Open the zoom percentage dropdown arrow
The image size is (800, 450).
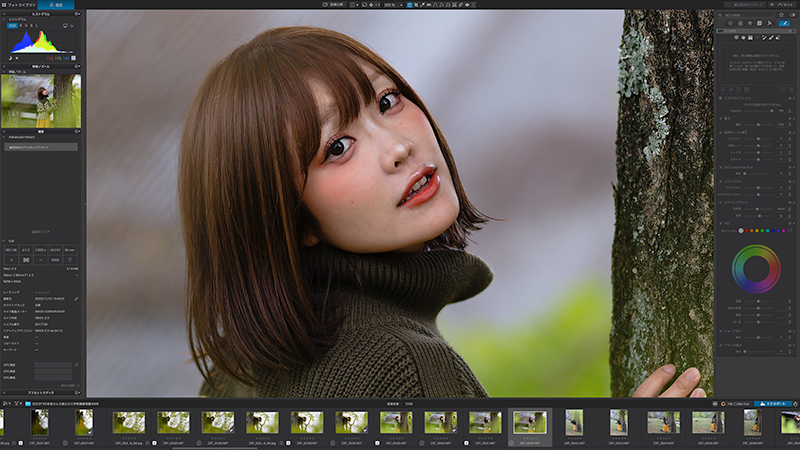[401, 5]
